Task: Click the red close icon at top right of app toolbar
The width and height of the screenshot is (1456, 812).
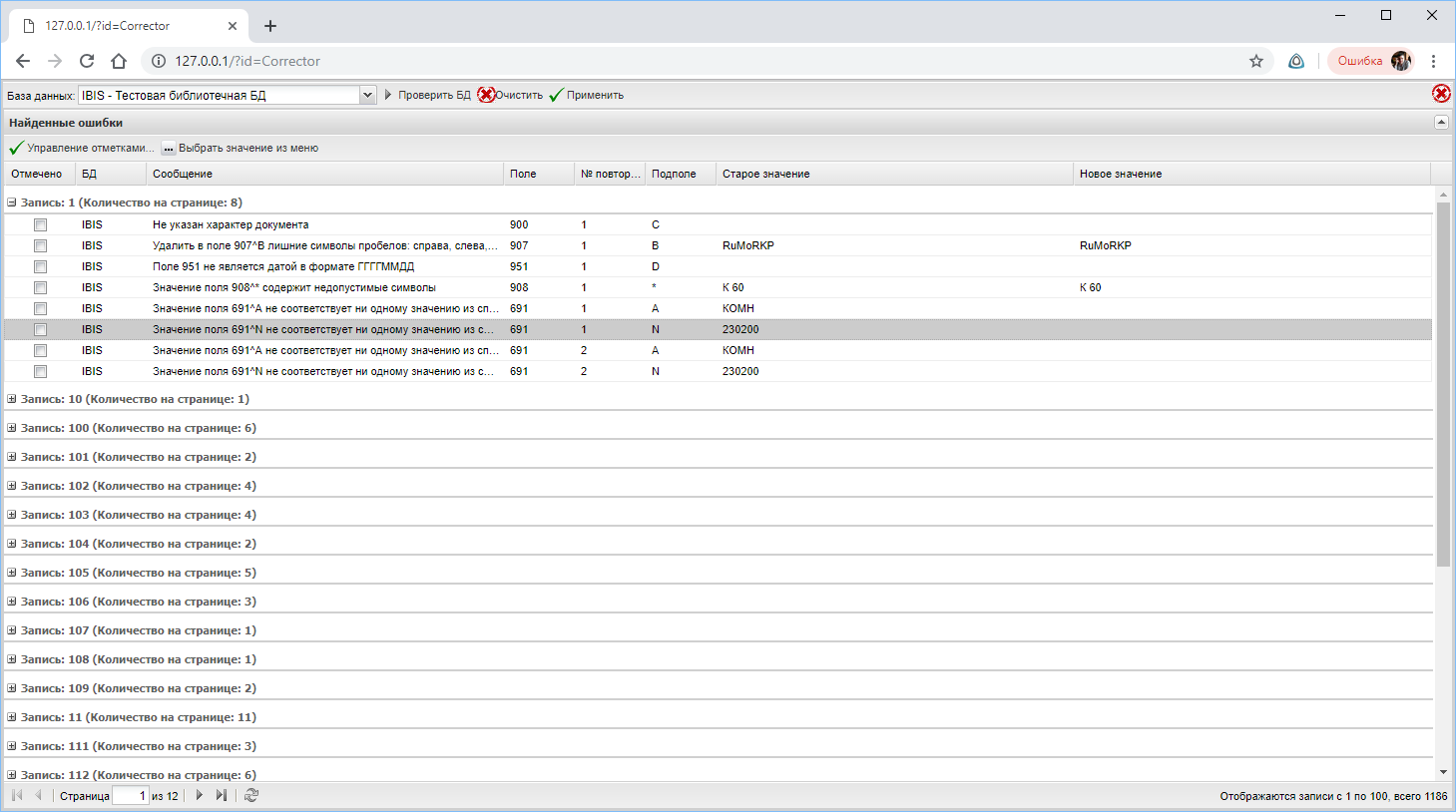Action: click(1441, 94)
